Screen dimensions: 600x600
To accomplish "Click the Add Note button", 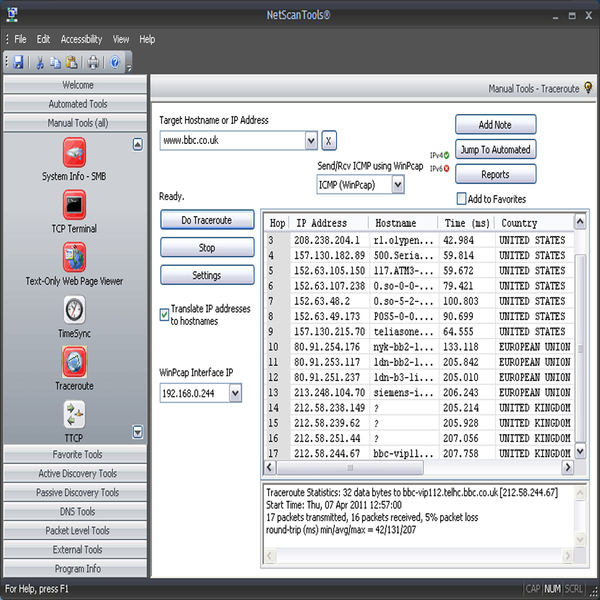I will [495, 125].
